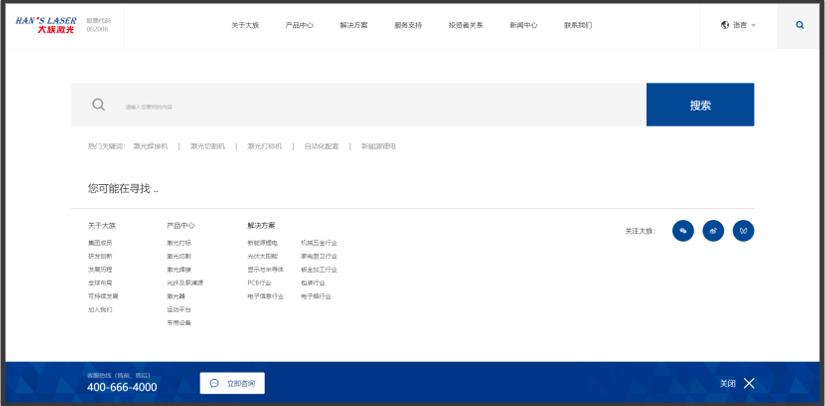Open the 发展历程 link
Viewport: 825px width, 406px height.
pos(100,269)
